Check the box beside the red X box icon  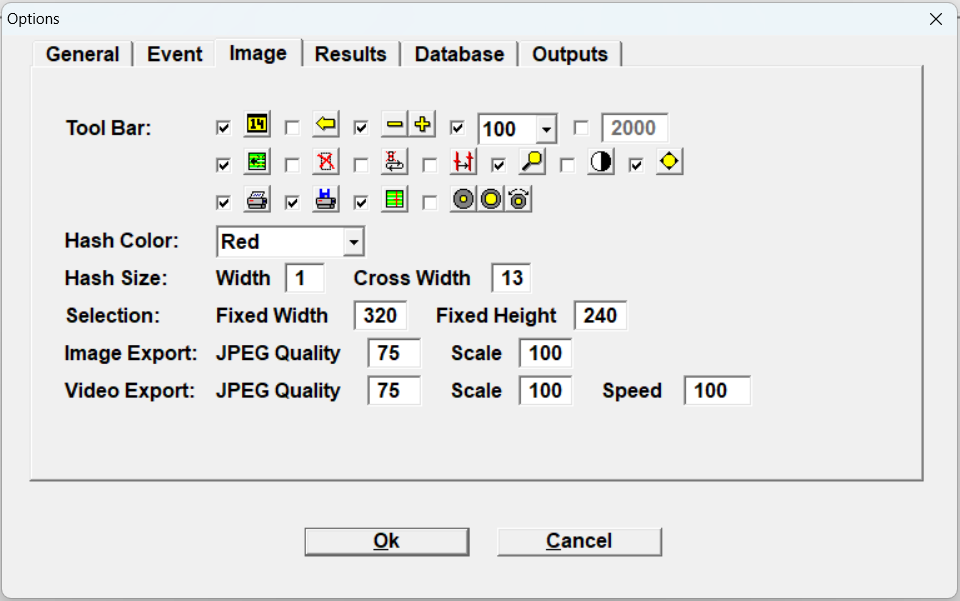tap(292, 165)
